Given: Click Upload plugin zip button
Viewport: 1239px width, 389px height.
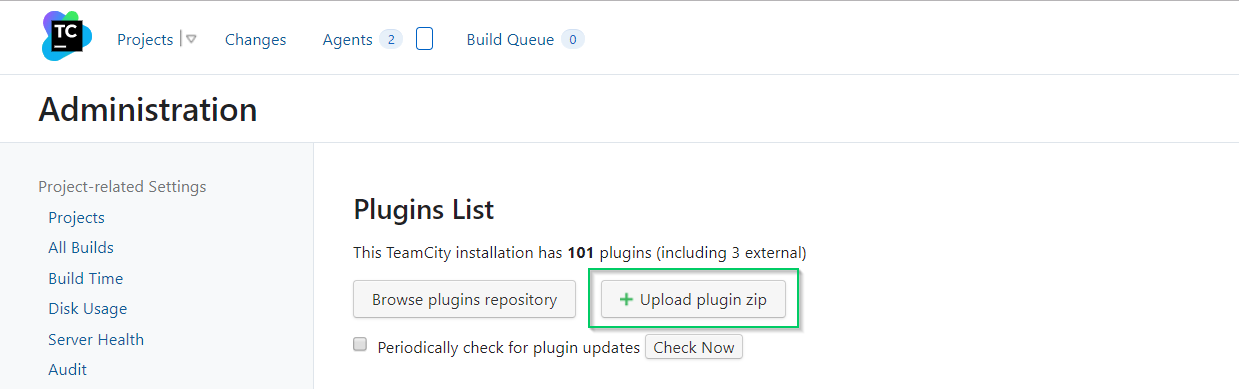Looking at the screenshot, I should [x=693, y=300].
